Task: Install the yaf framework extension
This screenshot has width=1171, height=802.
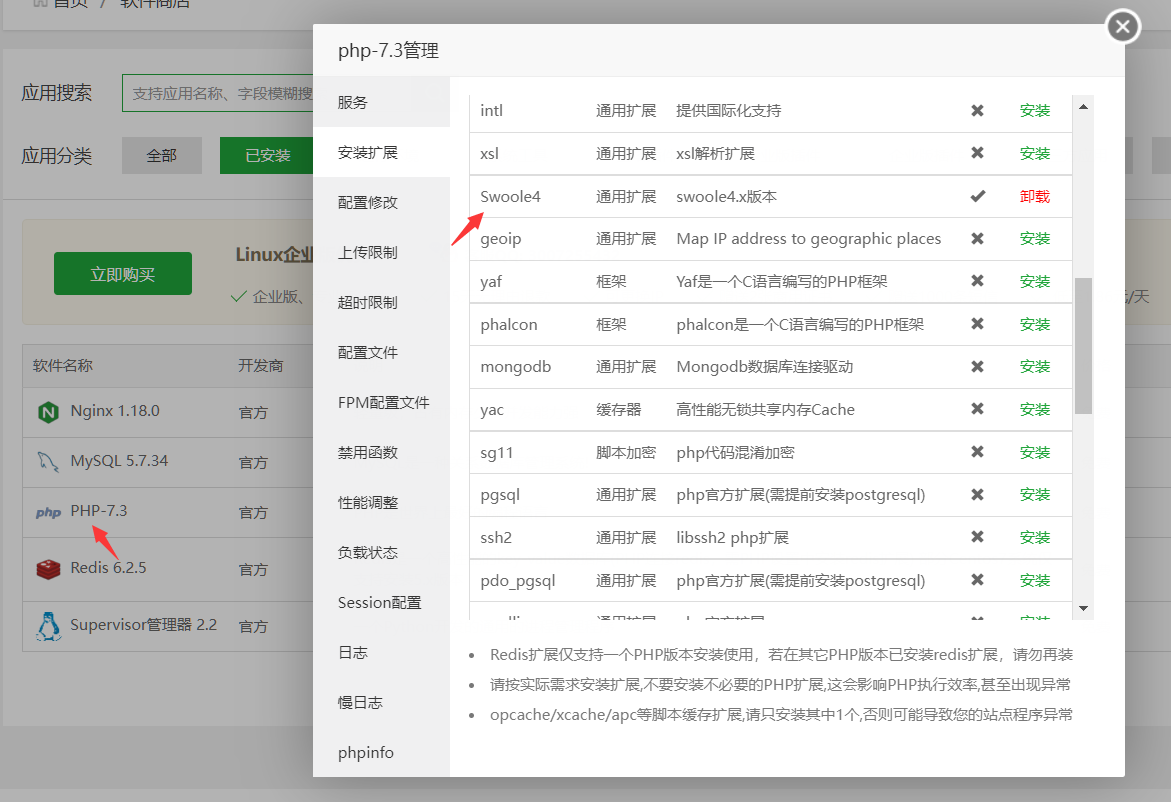Action: (1035, 282)
